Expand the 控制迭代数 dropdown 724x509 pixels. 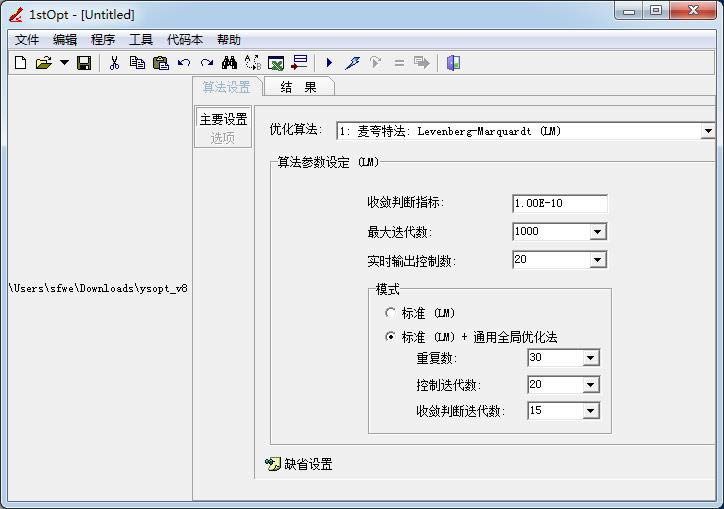590,384
